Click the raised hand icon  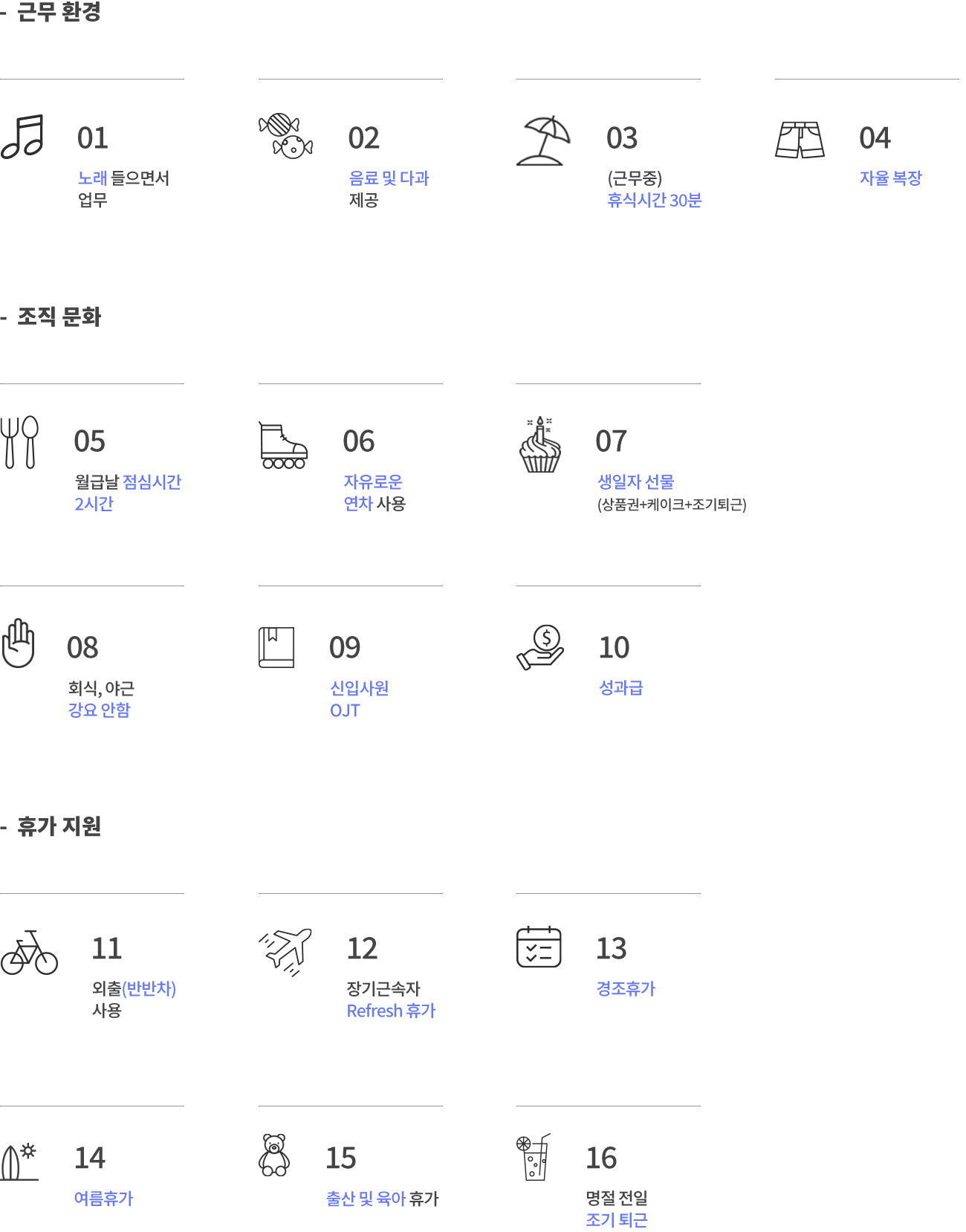click(19, 643)
